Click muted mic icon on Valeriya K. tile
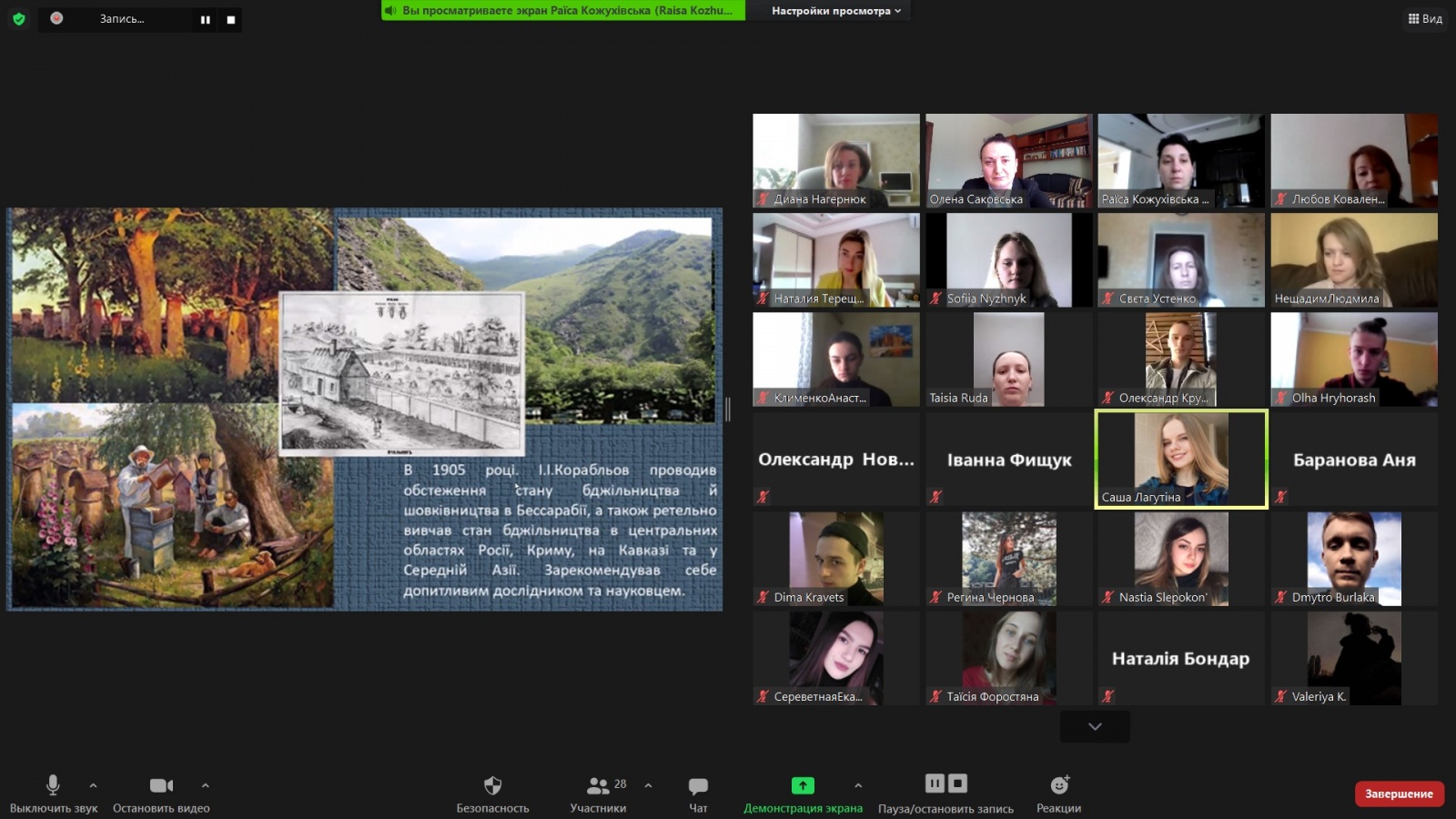Viewport: 1456px width, 819px height. pyautogui.click(x=1281, y=697)
